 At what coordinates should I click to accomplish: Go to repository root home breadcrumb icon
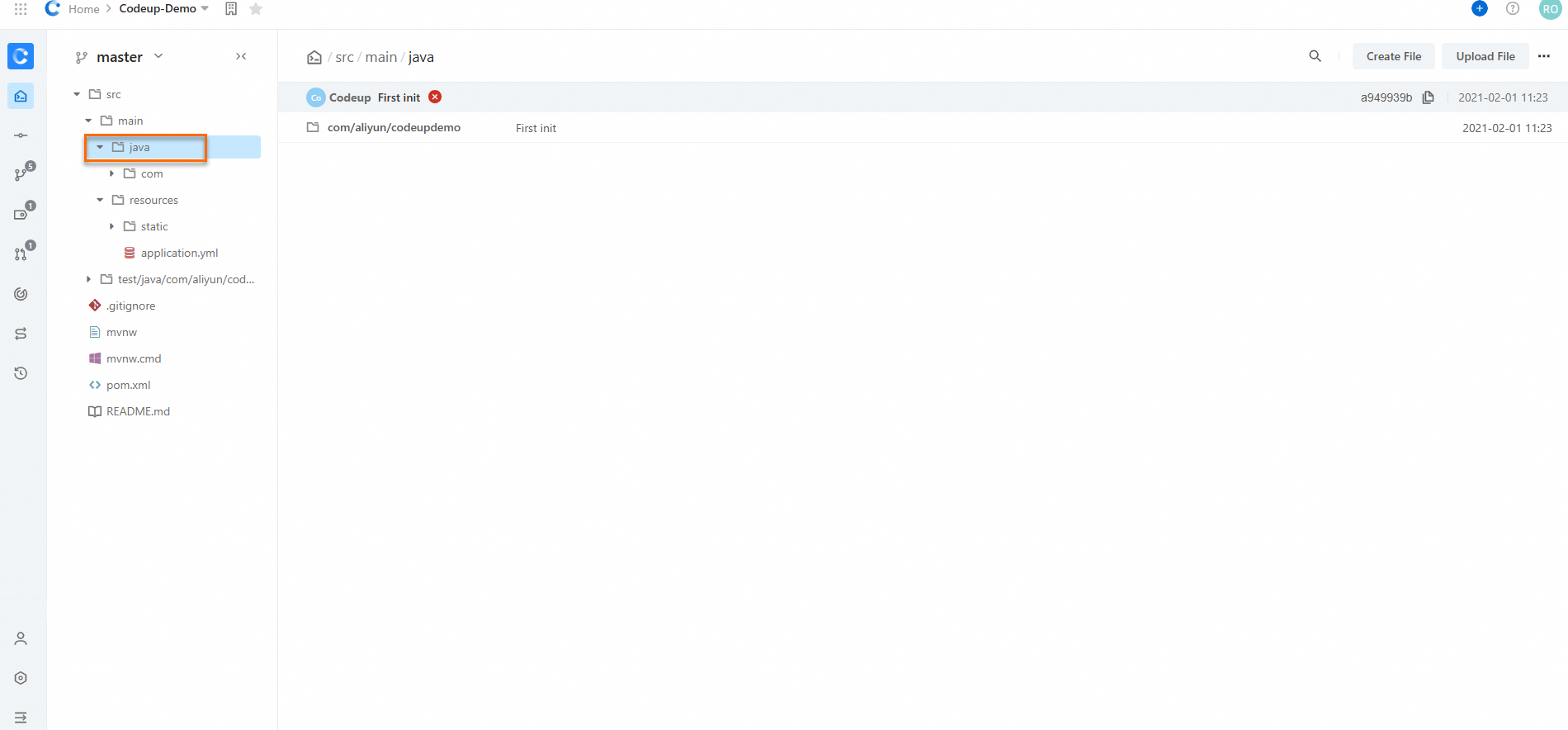point(314,57)
